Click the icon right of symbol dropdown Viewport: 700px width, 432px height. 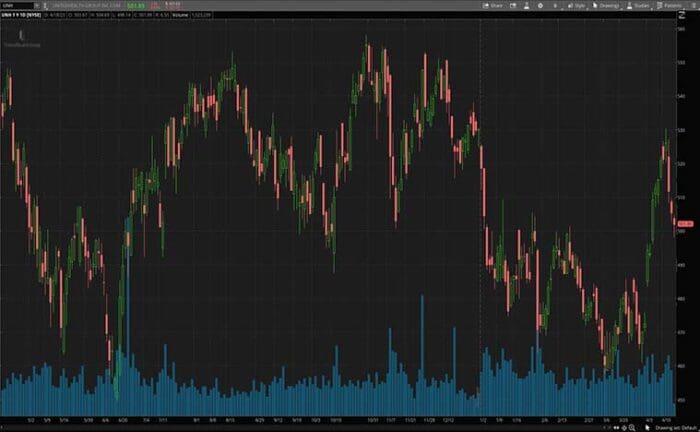click(45, 5)
